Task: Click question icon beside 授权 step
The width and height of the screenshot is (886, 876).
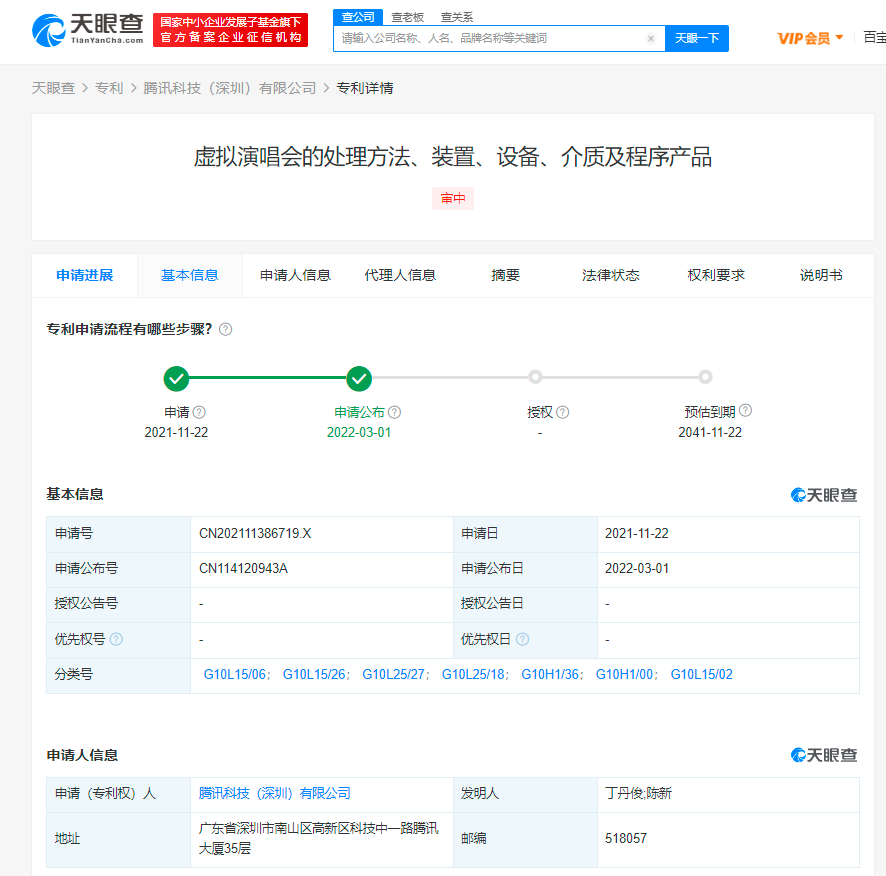Action: pos(563,412)
